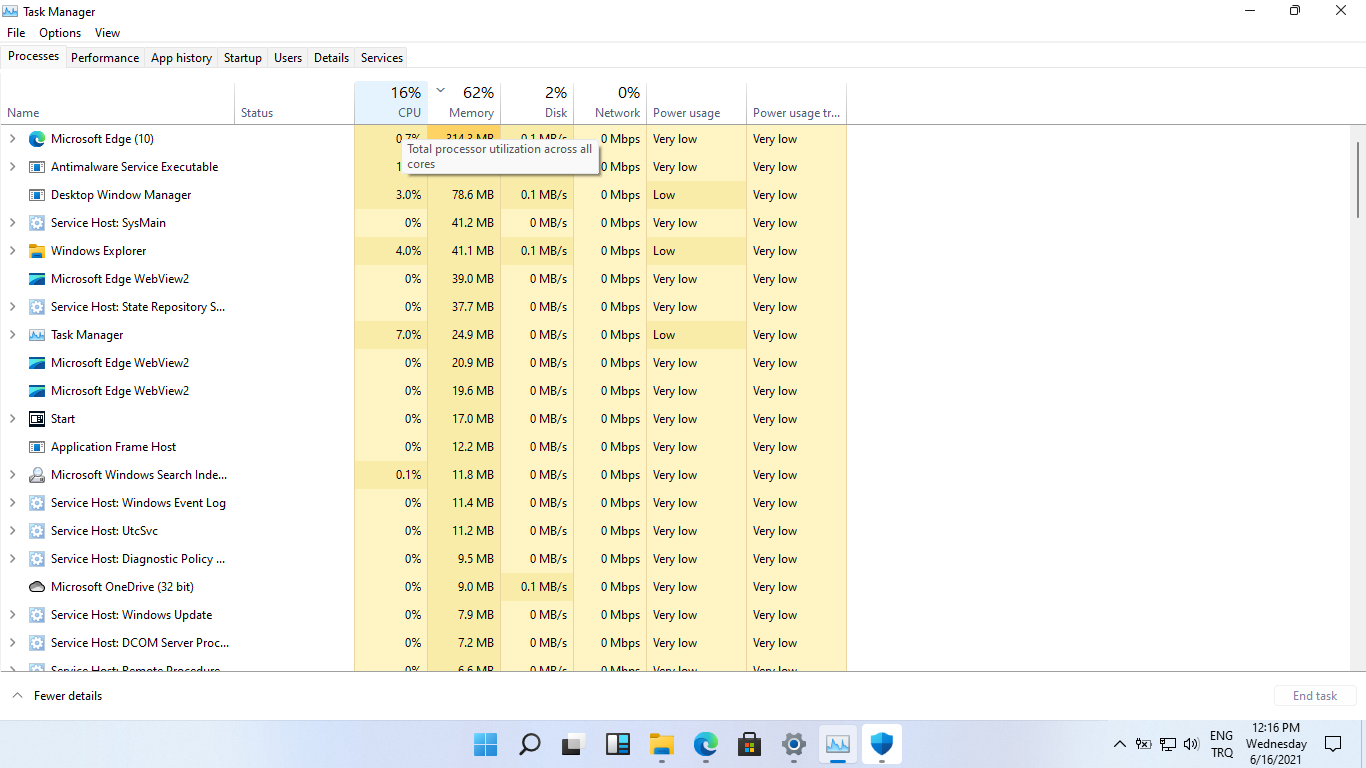Click the Microsoft Windows Search Indexer icon
This screenshot has width=1366, height=768.
click(37, 475)
